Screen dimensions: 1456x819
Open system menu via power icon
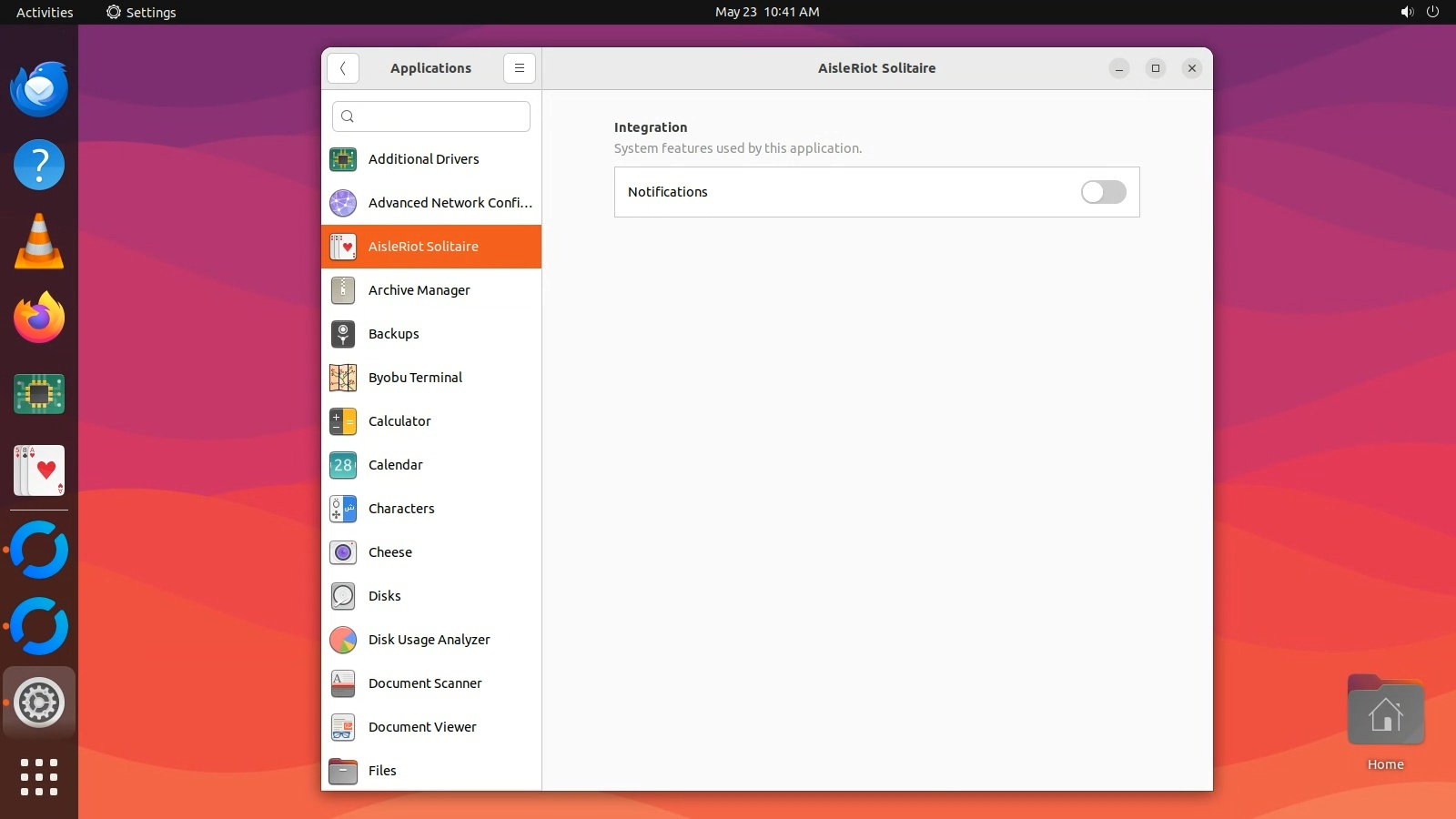[x=1432, y=12]
